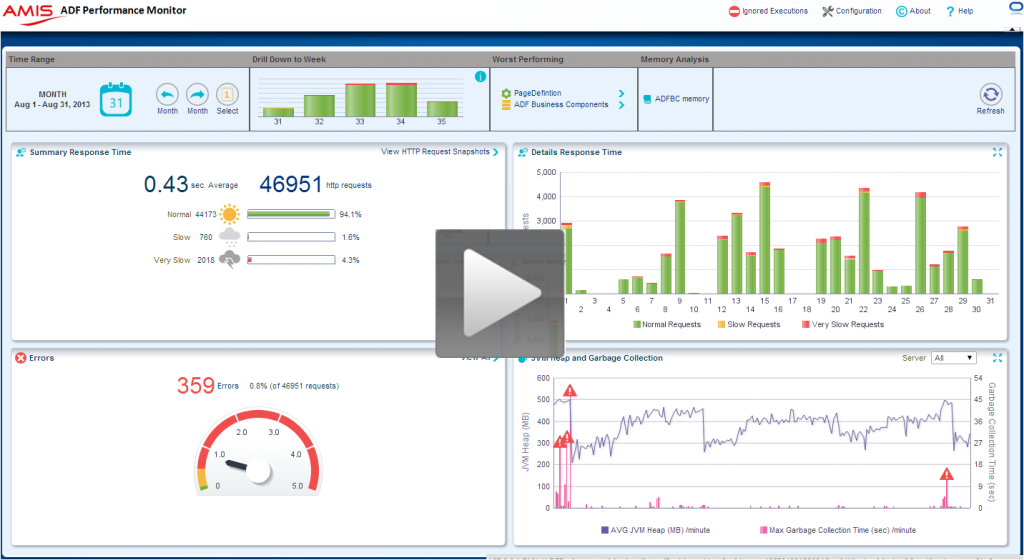Image resolution: width=1024 pixels, height=560 pixels.
Task: Click the day 15 bar in chart
Action: click(x=765, y=238)
